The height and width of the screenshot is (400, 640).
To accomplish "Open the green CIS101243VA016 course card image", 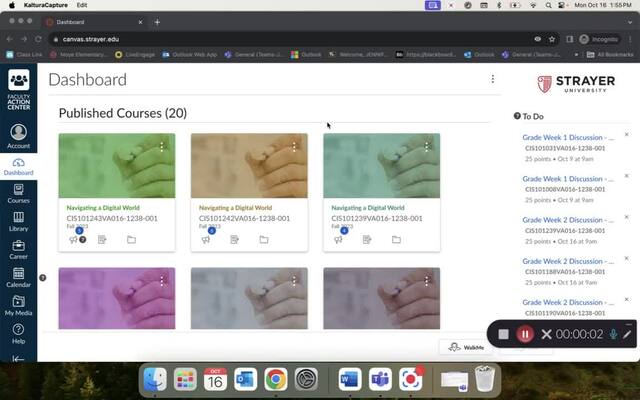I will (x=117, y=166).
